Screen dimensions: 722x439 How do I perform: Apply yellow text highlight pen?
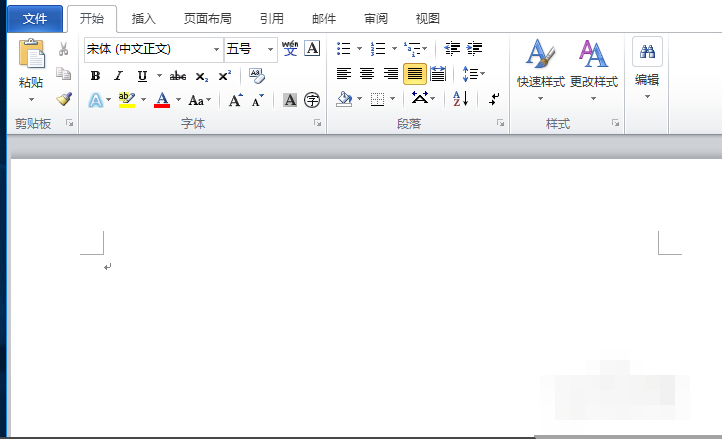click(127, 100)
